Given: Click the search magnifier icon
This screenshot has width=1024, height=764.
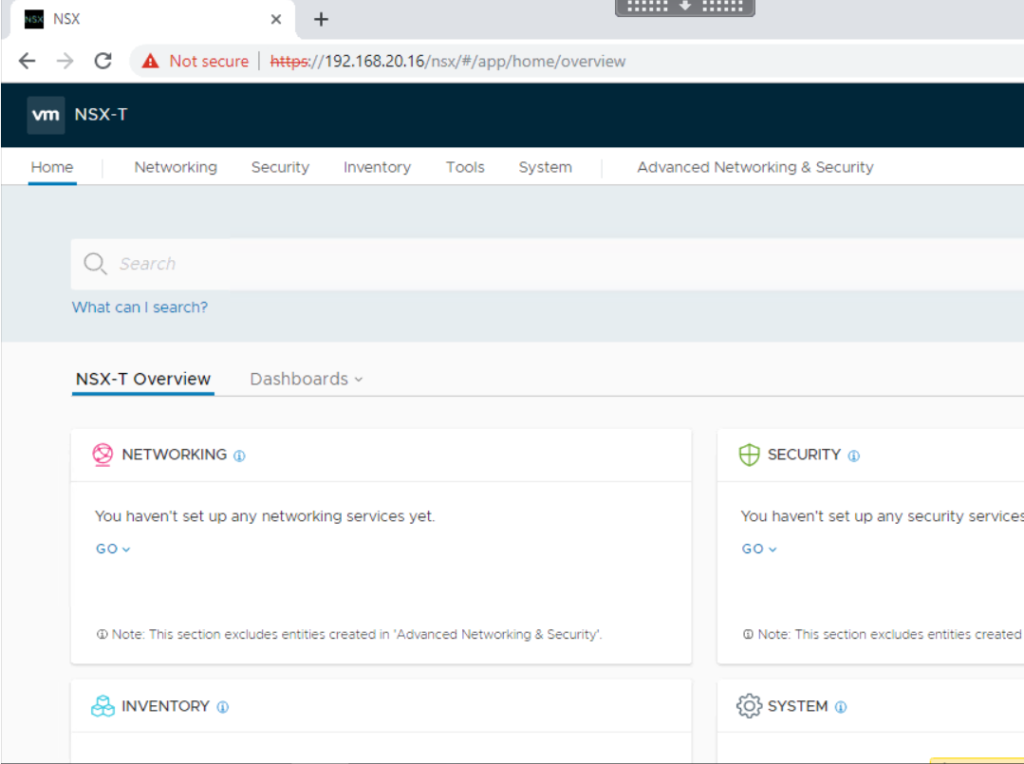Looking at the screenshot, I should [x=95, y=264].
